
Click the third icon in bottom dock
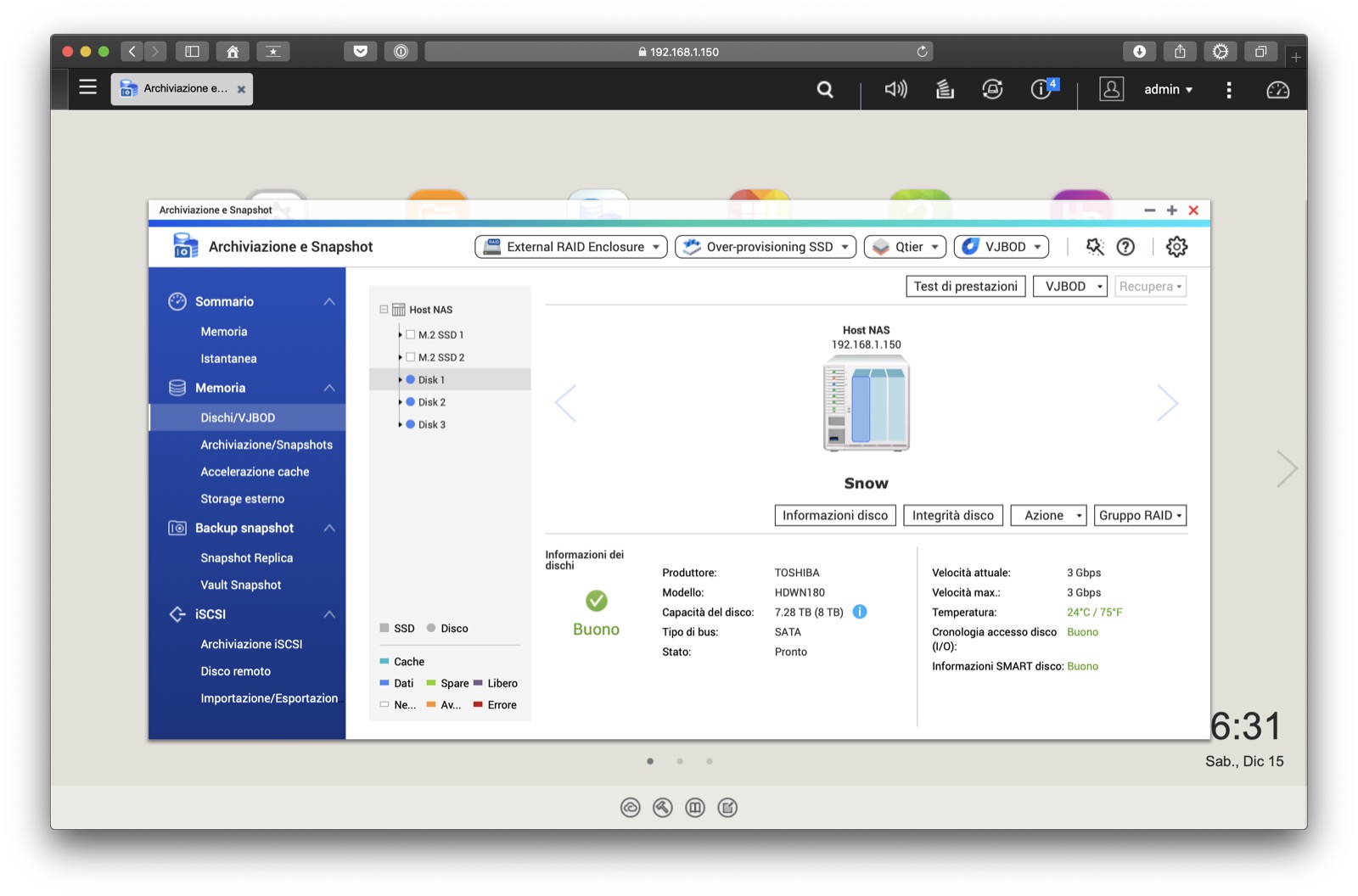coord(695,808)
